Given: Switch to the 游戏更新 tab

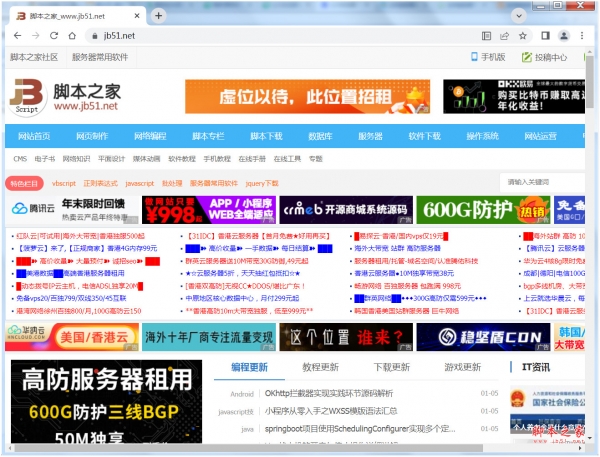Looking at the screenshot, I should pos(463,367).
